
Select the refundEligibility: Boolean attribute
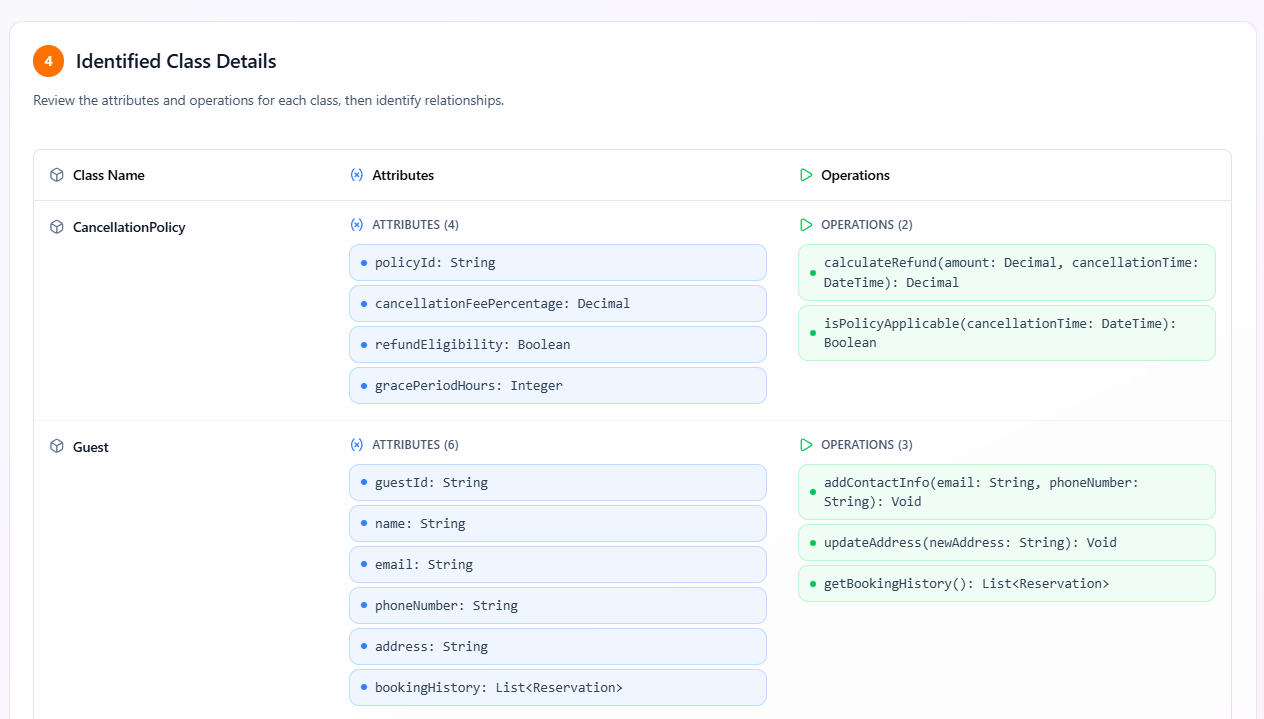pyautogui.click(x=557, y=345)
